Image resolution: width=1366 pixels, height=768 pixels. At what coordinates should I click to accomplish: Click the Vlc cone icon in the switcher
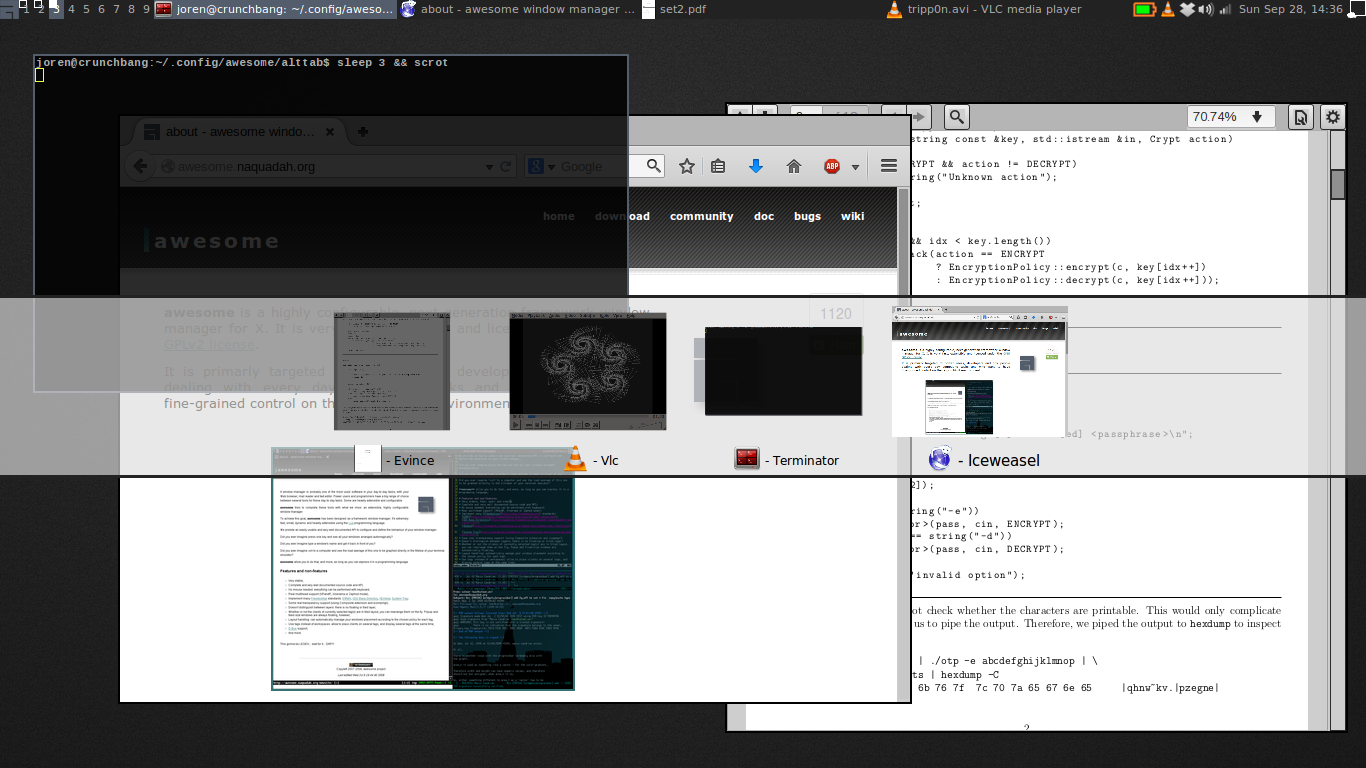pos(575,459)
